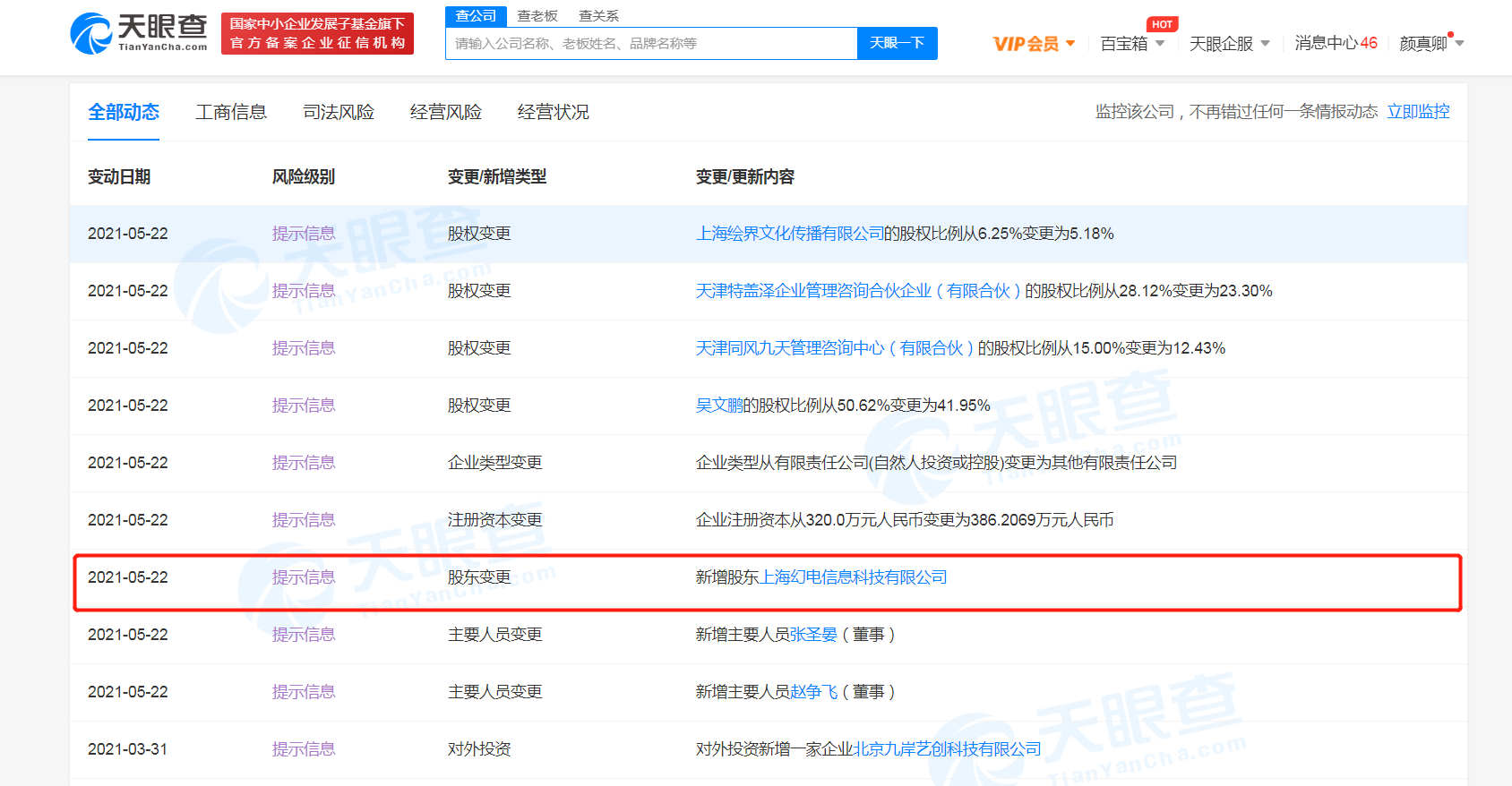The width and height of the screenshot is (1512, 786).
Task: Switch to the 查关系 search tab
Action: [598, 16]
